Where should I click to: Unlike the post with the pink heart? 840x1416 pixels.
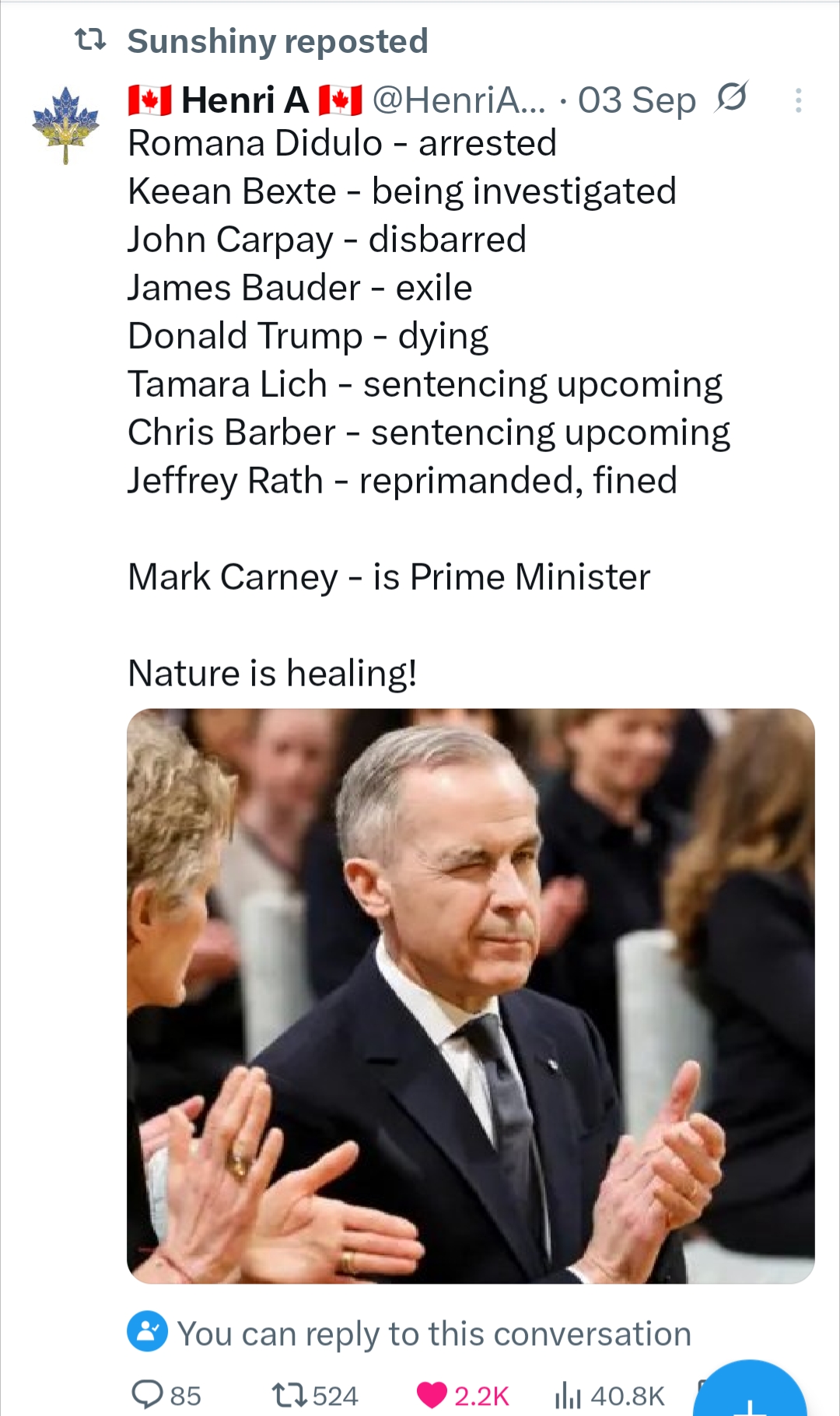pyautogui.click(x=432, y=1395)
